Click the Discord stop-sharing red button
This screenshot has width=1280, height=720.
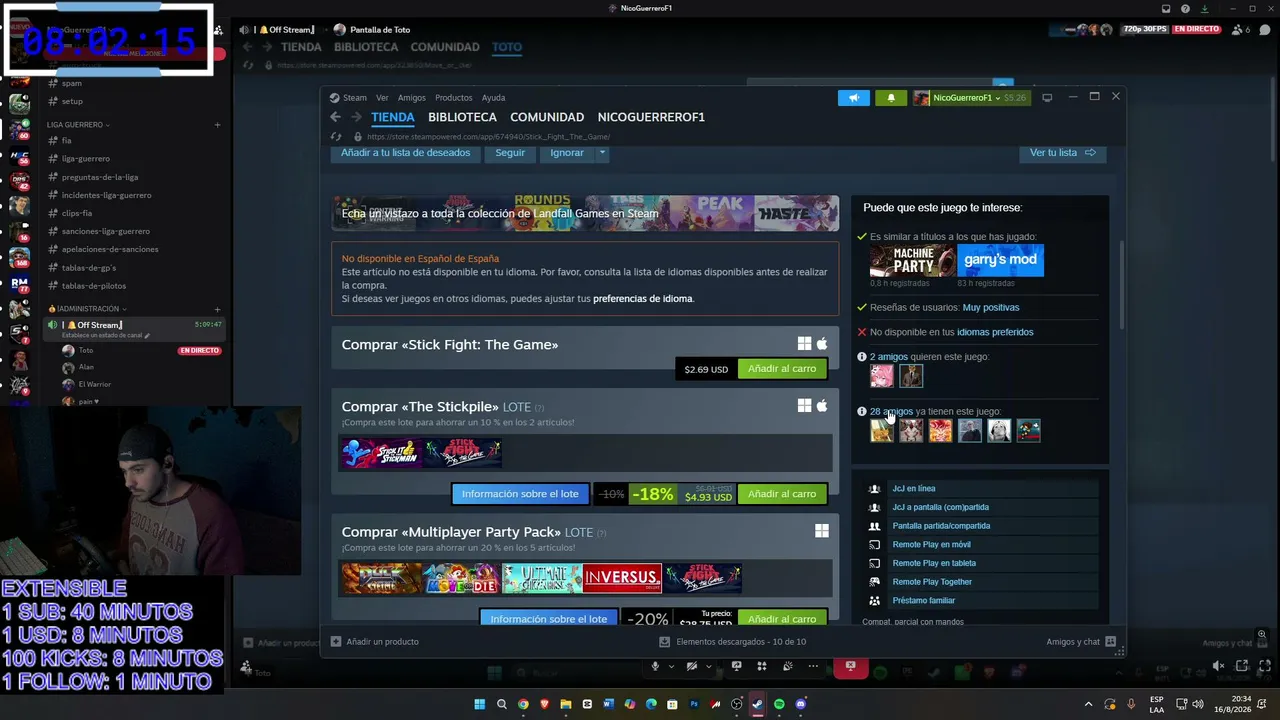pyautogui.click(x=850, y=666)
